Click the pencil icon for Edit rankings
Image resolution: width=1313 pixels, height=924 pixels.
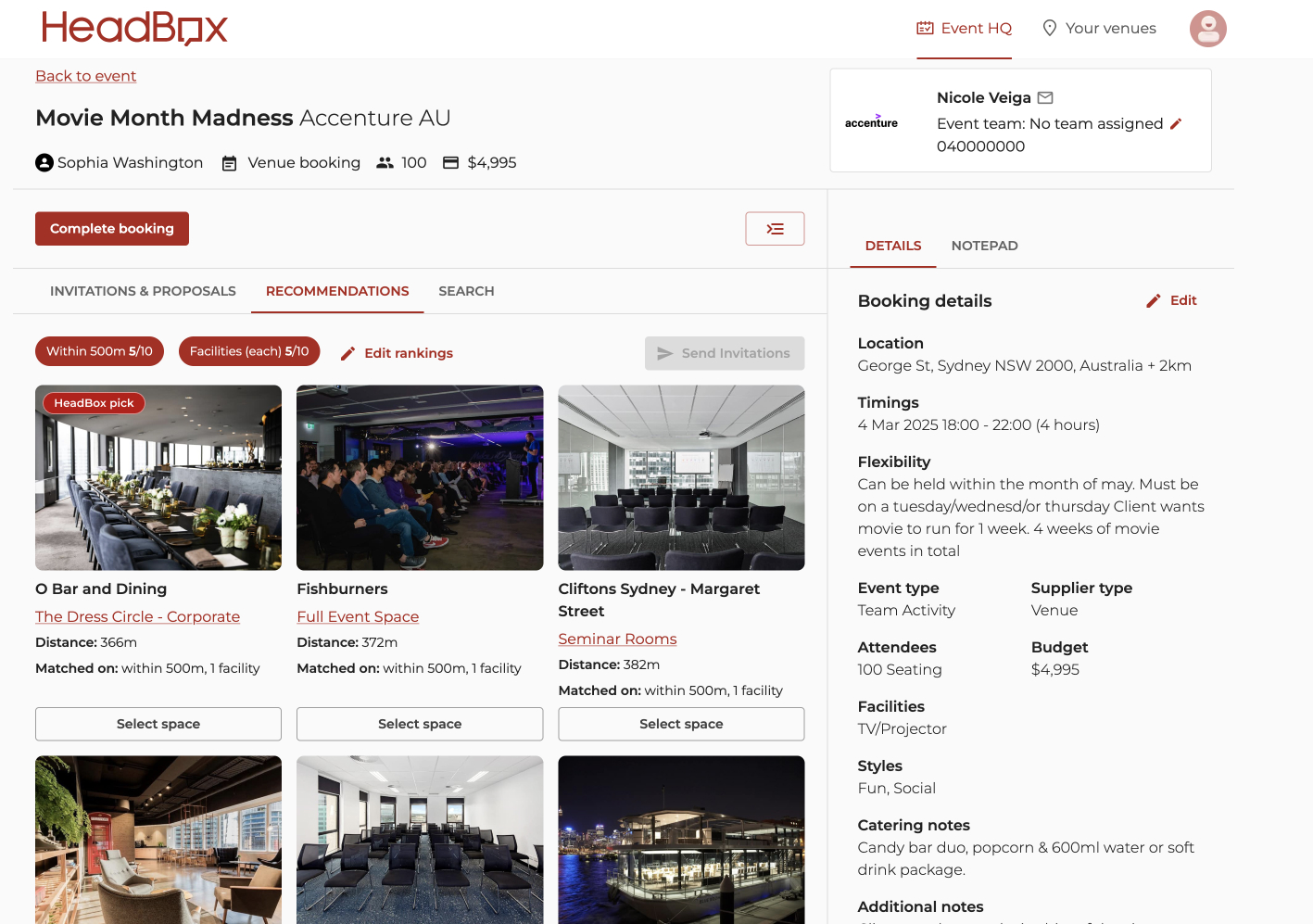click(348, 353)
